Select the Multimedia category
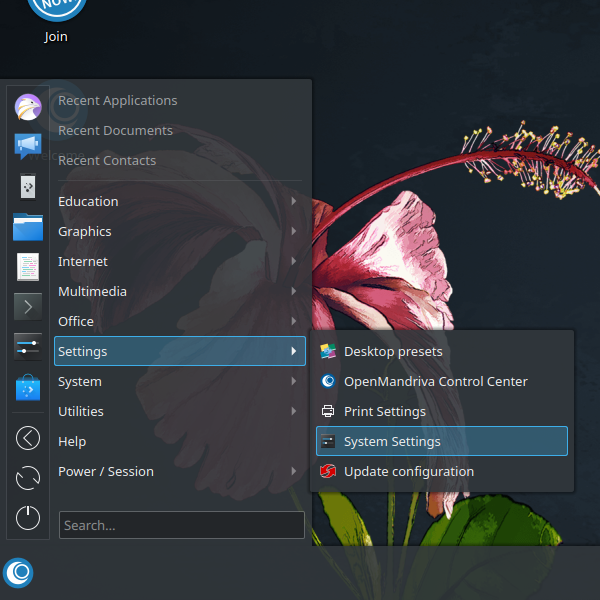The width and height of the screenshot is (600, 600). pos(180,291)
